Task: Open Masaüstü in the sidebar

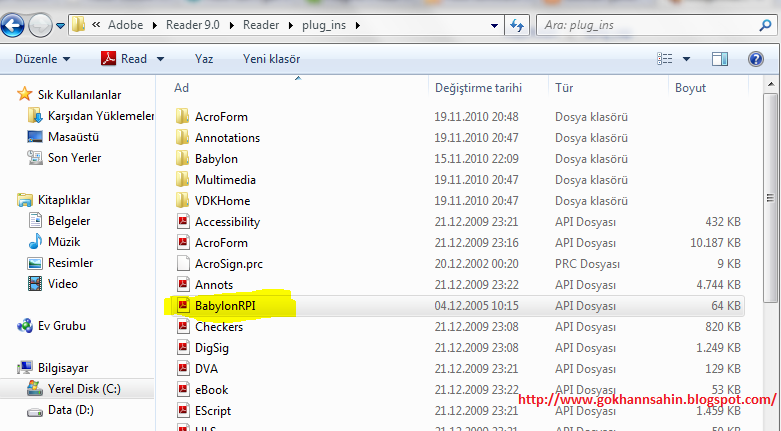Action: 63,137
